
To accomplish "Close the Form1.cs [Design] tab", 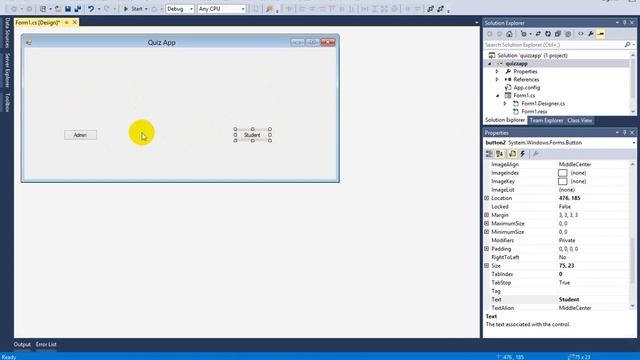I will click(75, 22).
